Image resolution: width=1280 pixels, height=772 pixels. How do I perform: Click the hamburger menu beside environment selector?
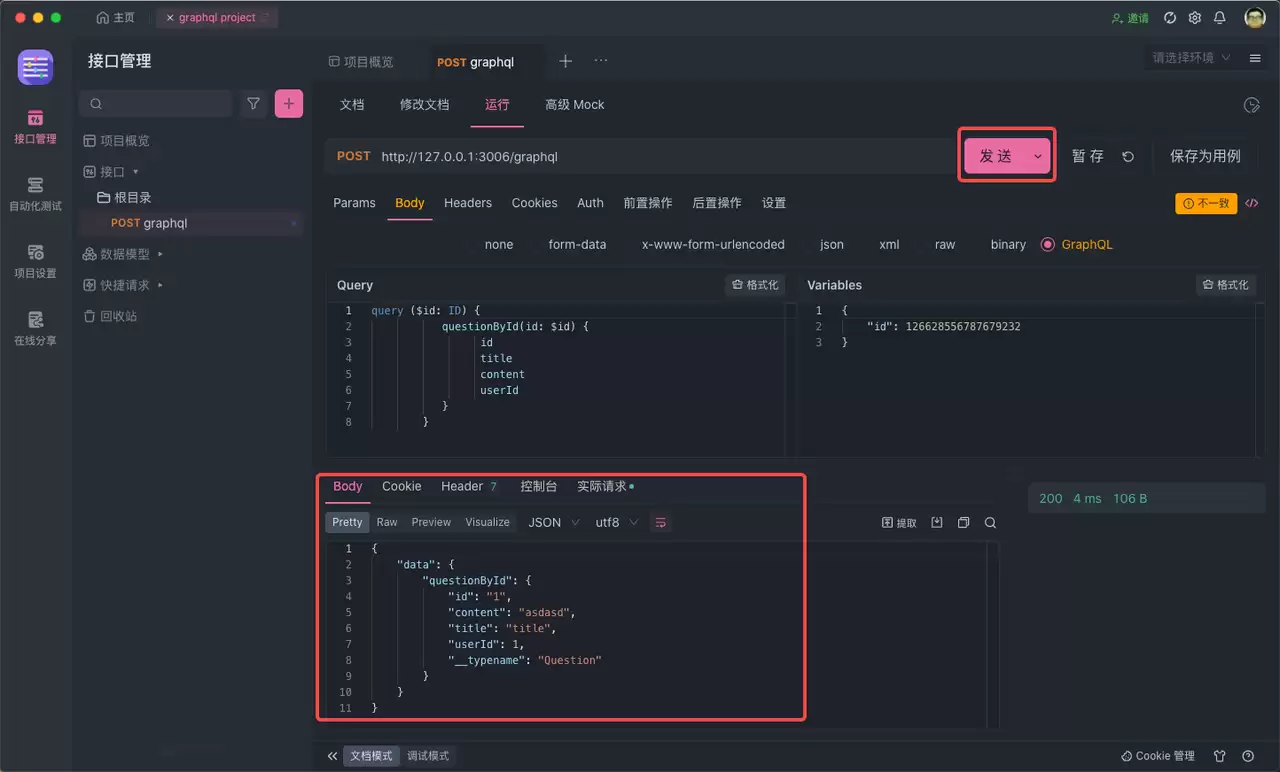(x=1255, y=58)
